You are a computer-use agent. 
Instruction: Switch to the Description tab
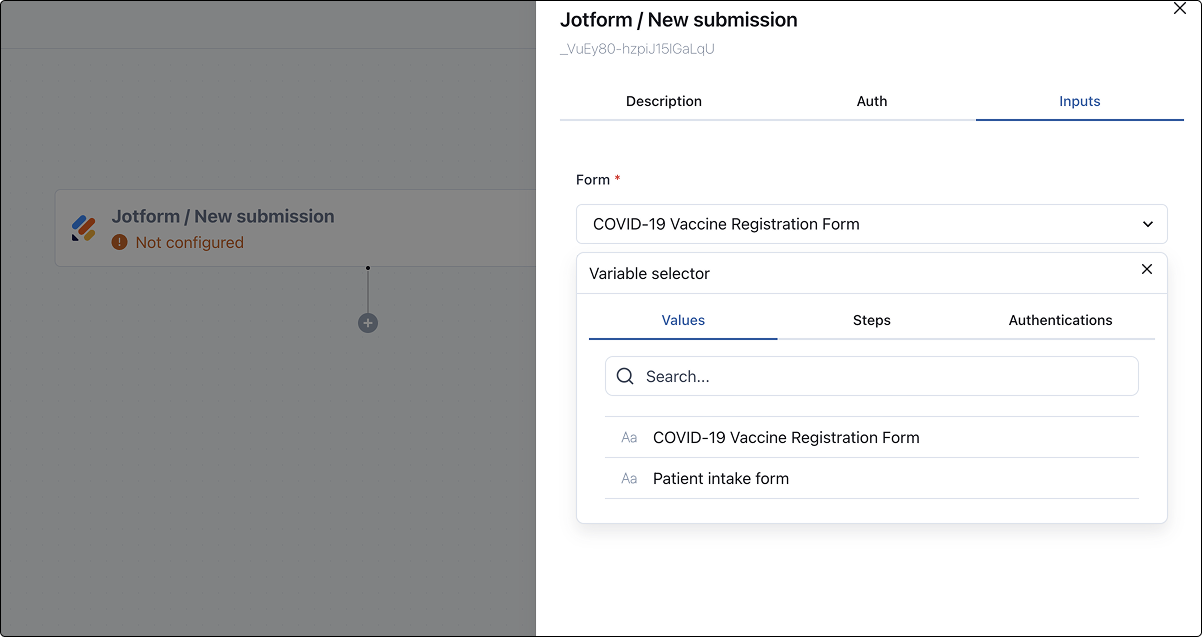pos(664,101)
